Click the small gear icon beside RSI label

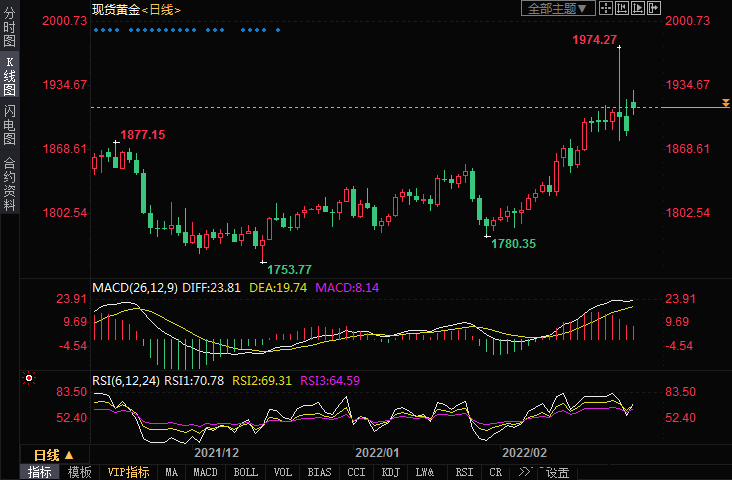tap(28, 380)
